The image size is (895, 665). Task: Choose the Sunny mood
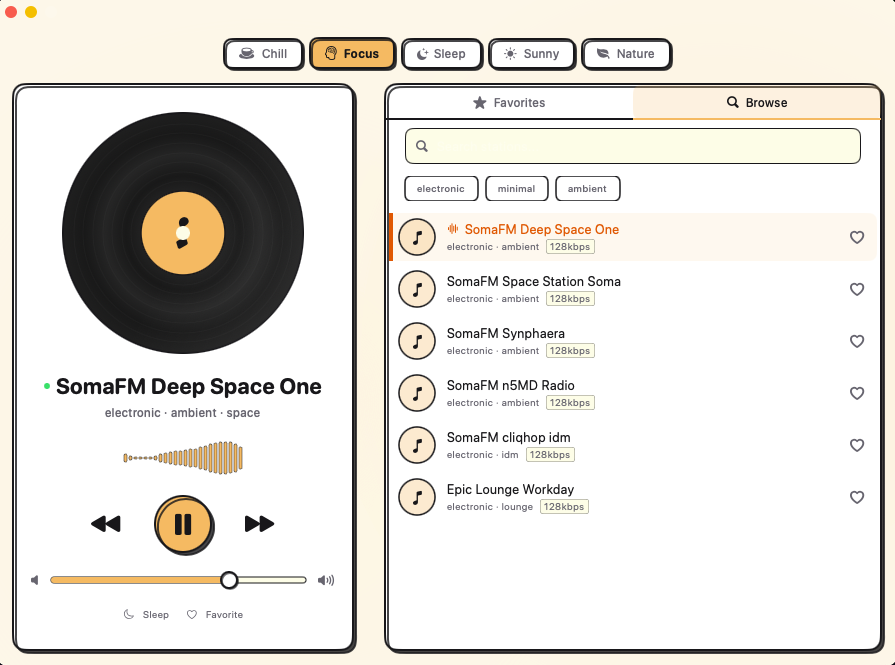[x=531, y=54]
